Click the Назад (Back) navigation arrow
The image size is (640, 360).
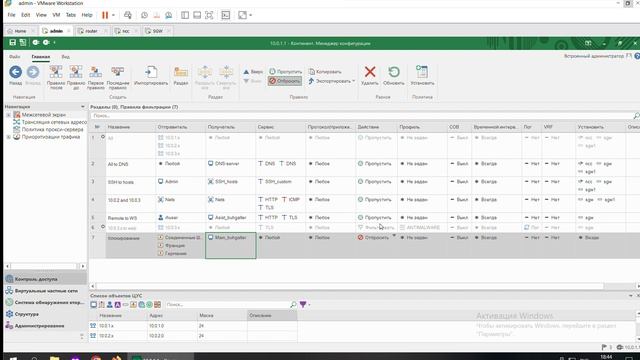point(16,72)
